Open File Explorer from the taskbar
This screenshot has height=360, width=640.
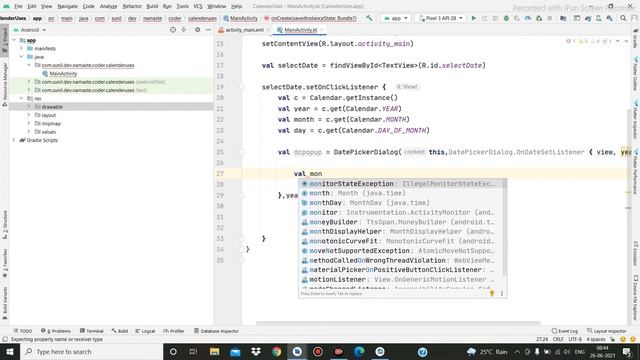[x=214, y=351]
